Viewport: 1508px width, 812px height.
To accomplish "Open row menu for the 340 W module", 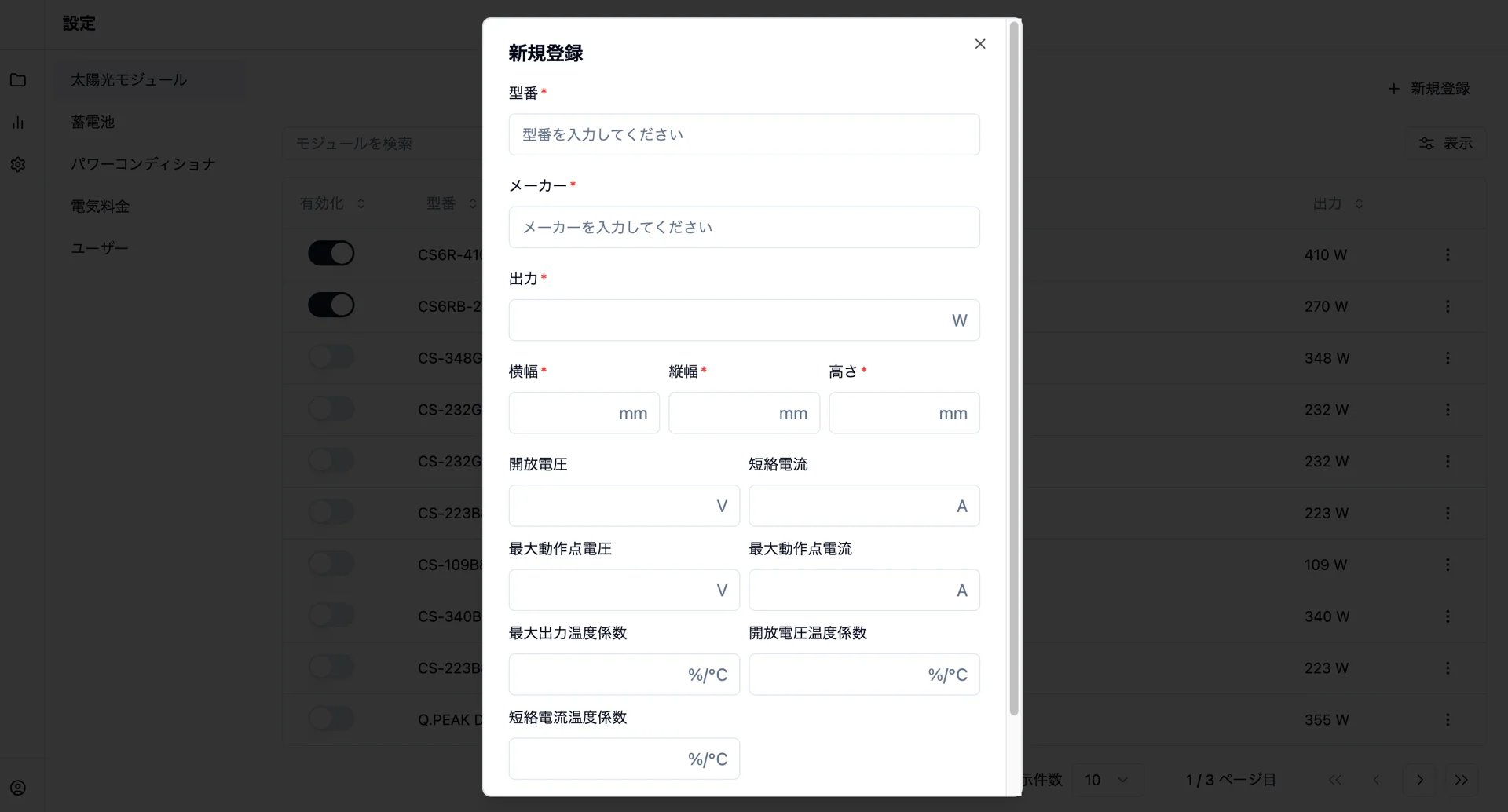I will click(x=1448, y=616).
